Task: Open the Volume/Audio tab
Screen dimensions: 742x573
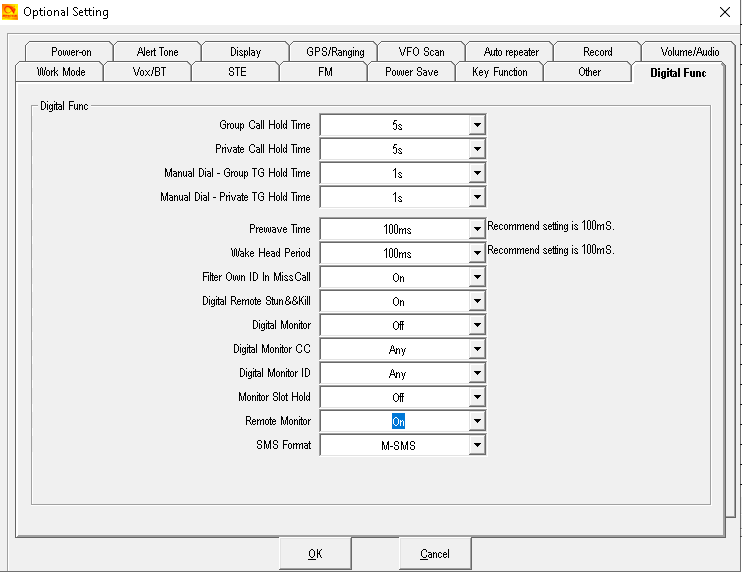Action: click(x=689, y=52)
